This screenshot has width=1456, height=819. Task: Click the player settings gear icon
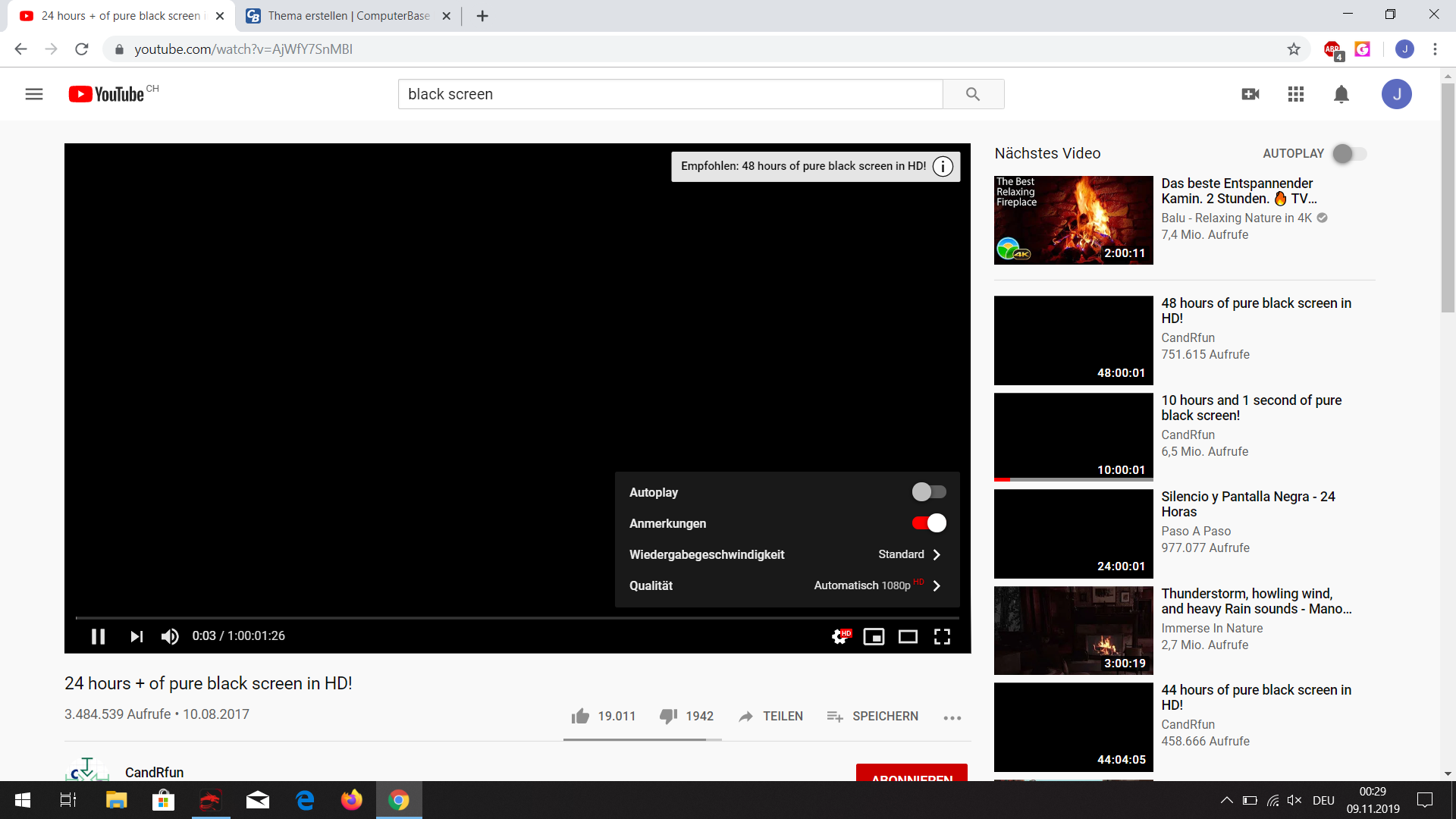point(840,636)
